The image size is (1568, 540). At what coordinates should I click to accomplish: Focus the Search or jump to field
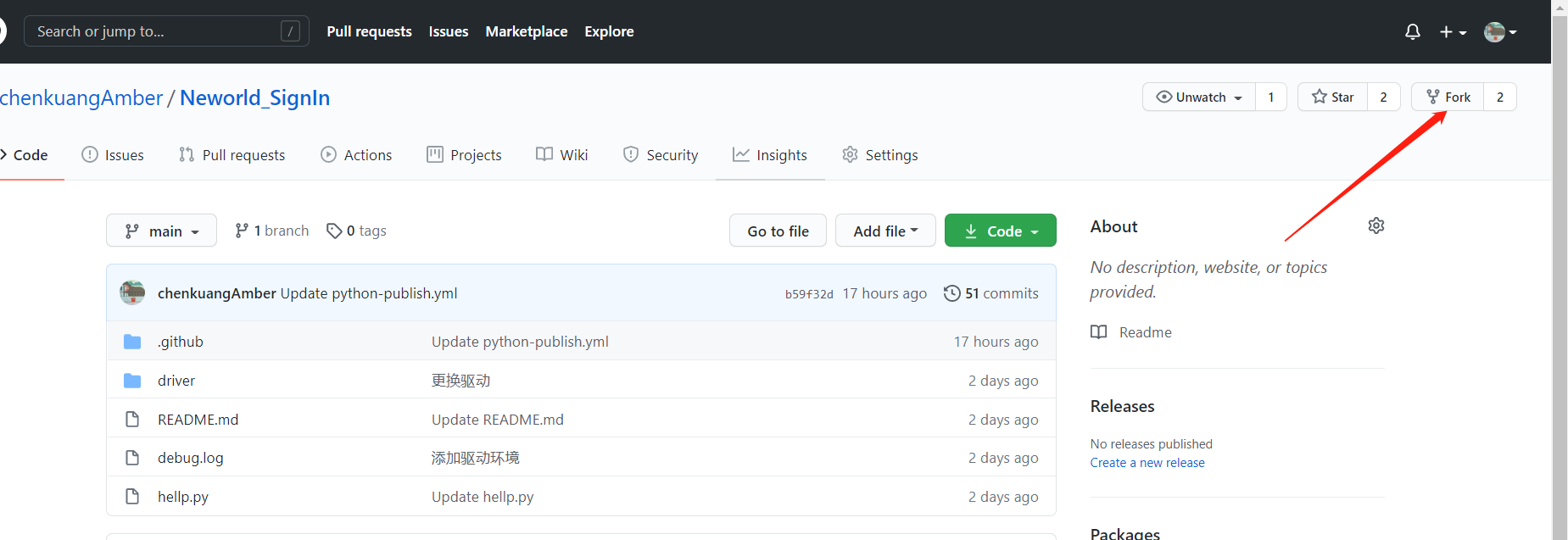click(x=166, y=31)
